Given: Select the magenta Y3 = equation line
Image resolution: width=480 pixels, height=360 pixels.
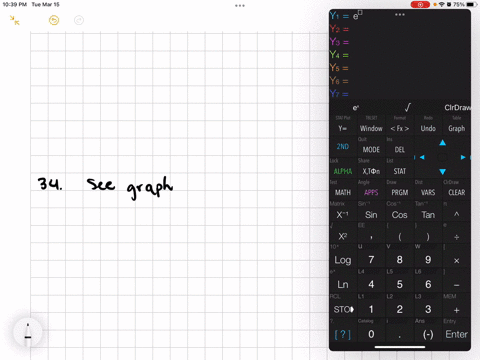Looking at the screenshot, I should pos(400,42).
